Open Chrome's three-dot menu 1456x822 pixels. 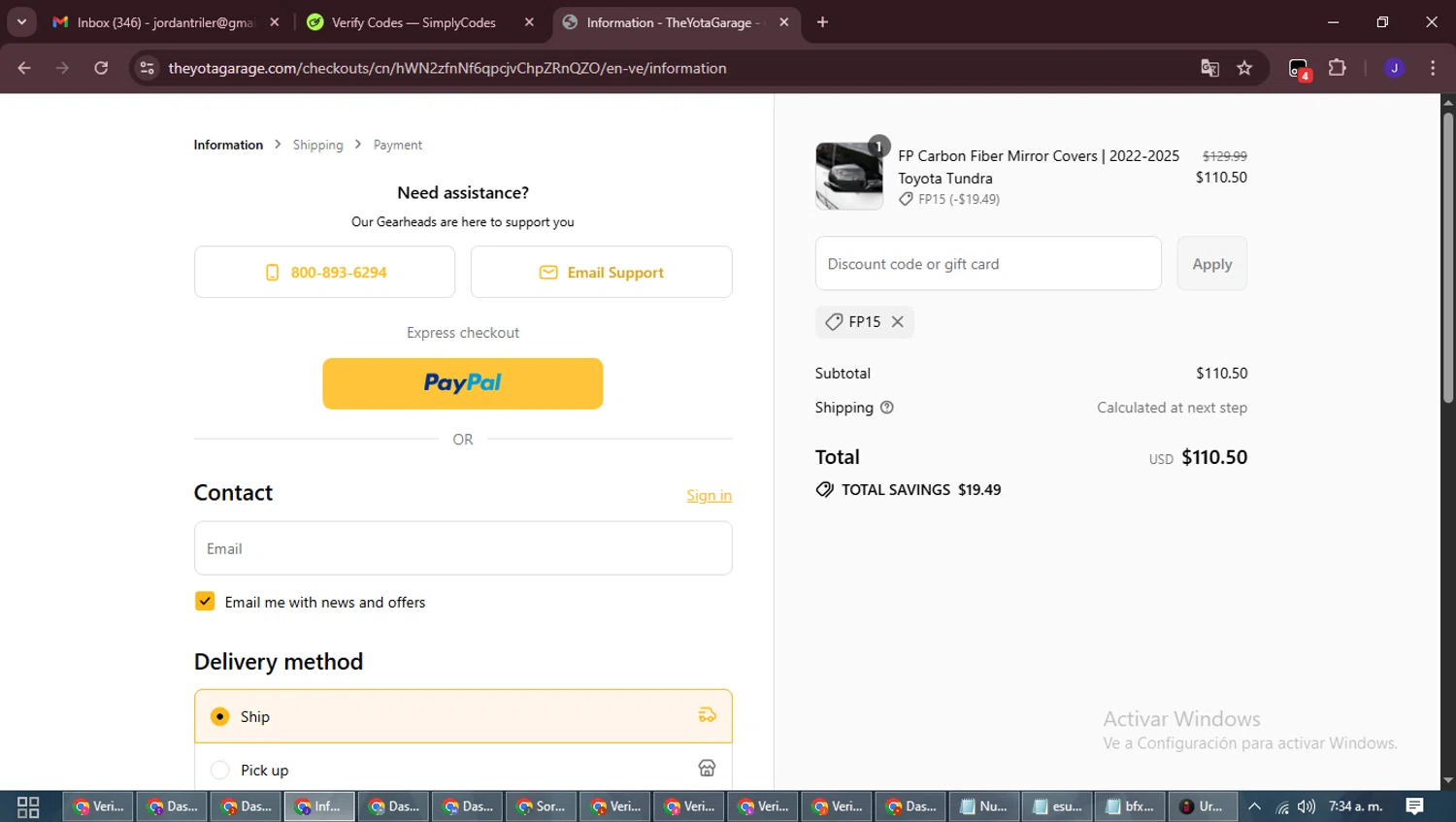pos(1433,68)
